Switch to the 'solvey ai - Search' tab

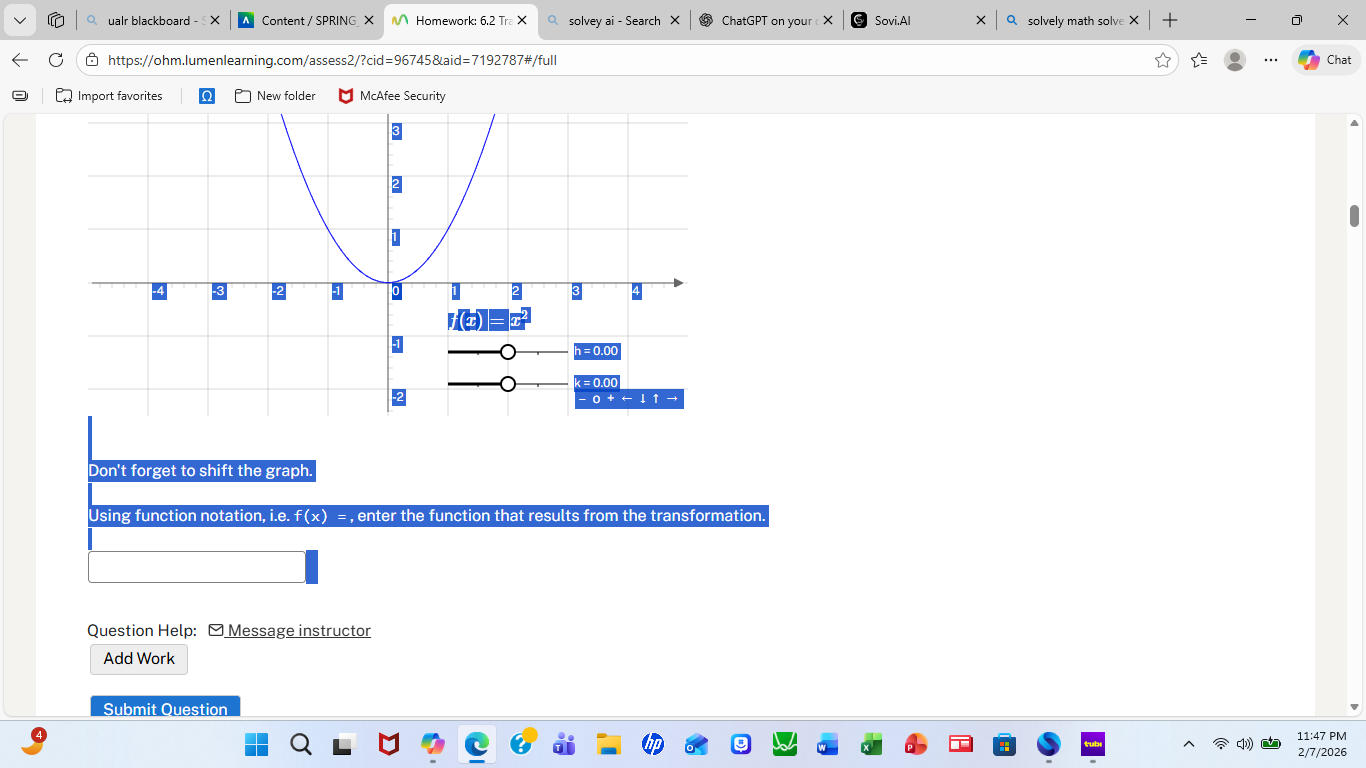(x=614, y=20)
